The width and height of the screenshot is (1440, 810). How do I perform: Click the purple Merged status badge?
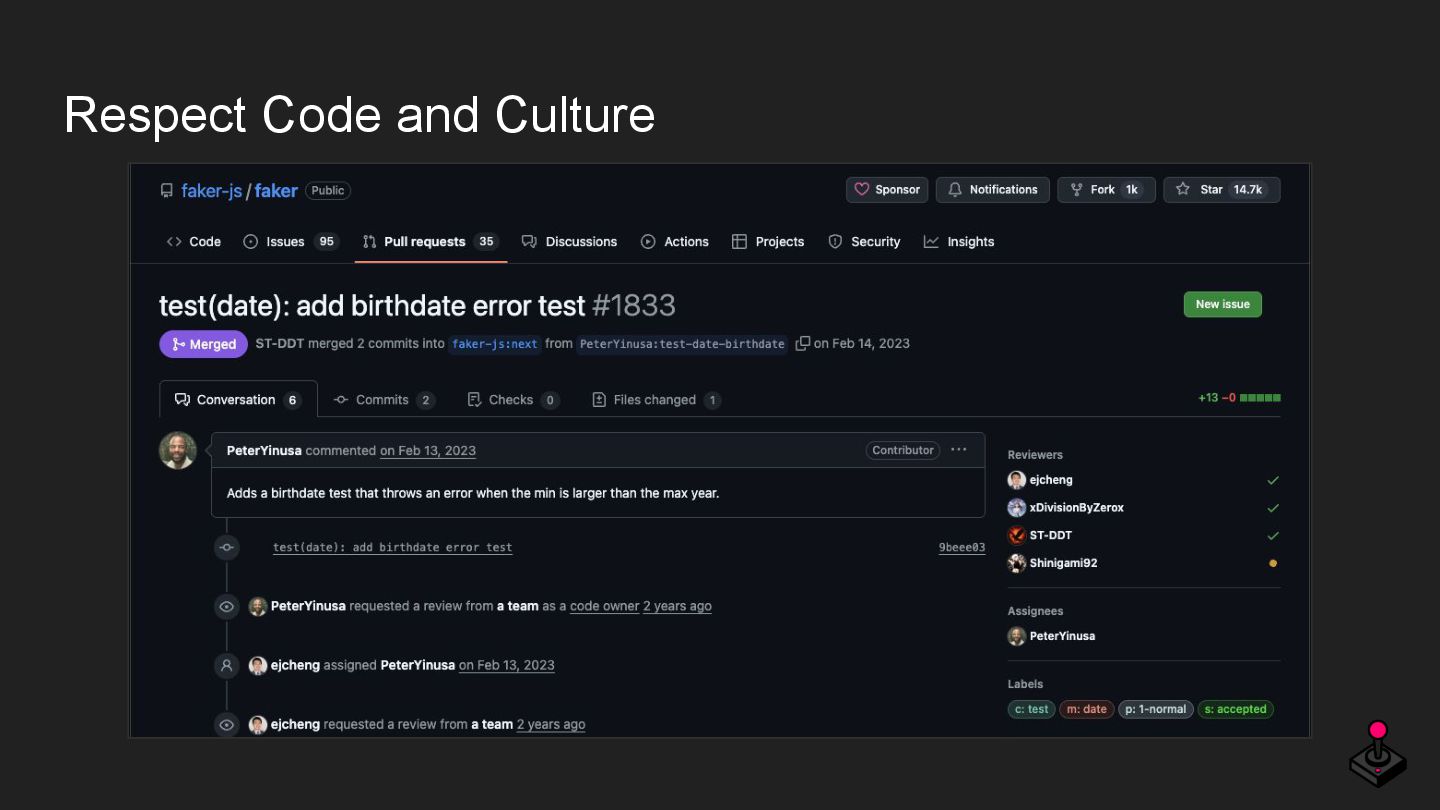point(204,344)
